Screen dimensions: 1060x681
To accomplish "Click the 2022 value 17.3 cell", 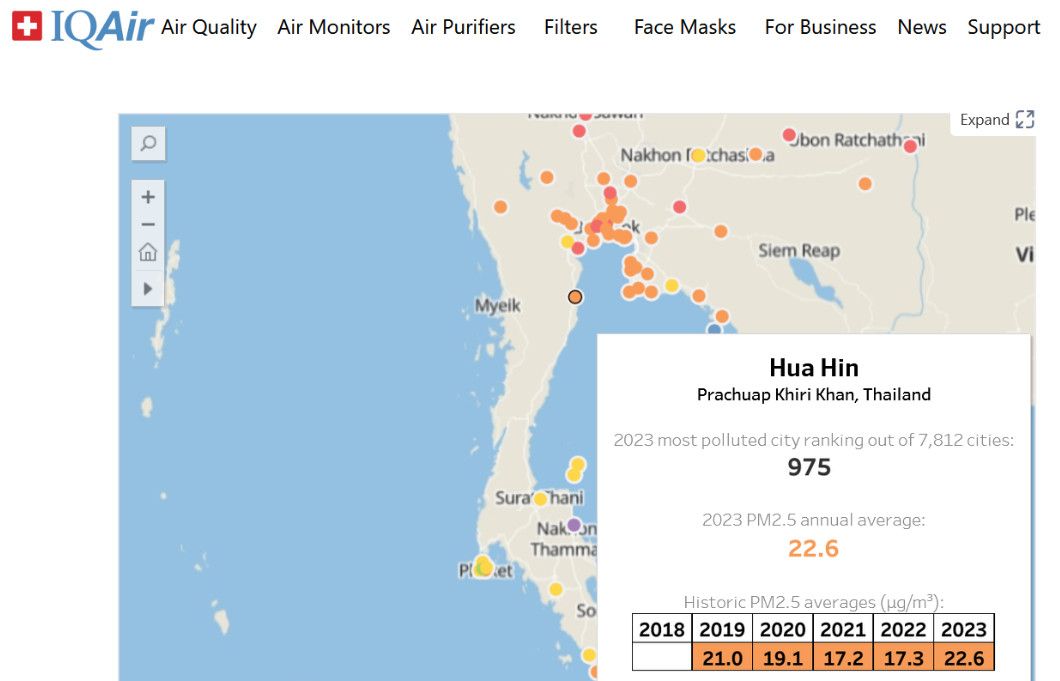I will tap(903, 657).
